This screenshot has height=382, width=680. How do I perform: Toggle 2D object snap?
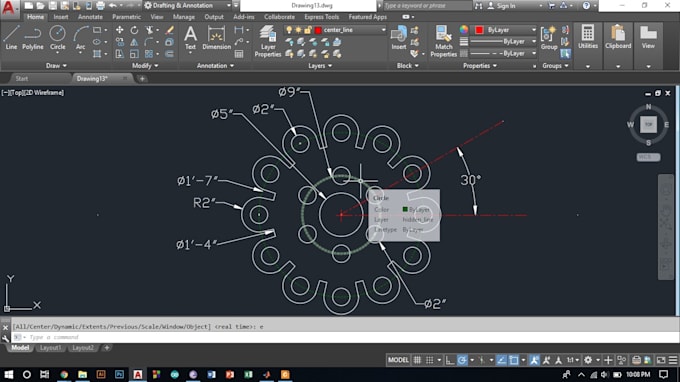click(x=514, y=360)
